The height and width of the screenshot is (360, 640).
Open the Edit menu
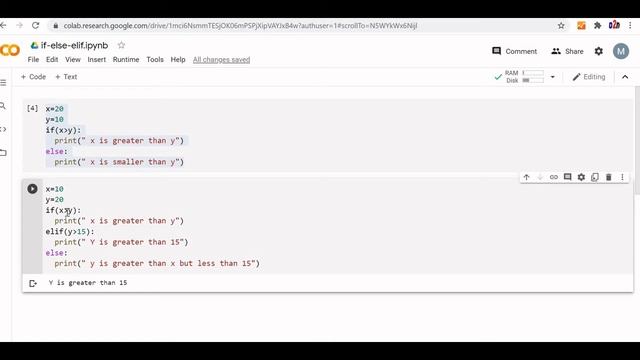[52, 60]
